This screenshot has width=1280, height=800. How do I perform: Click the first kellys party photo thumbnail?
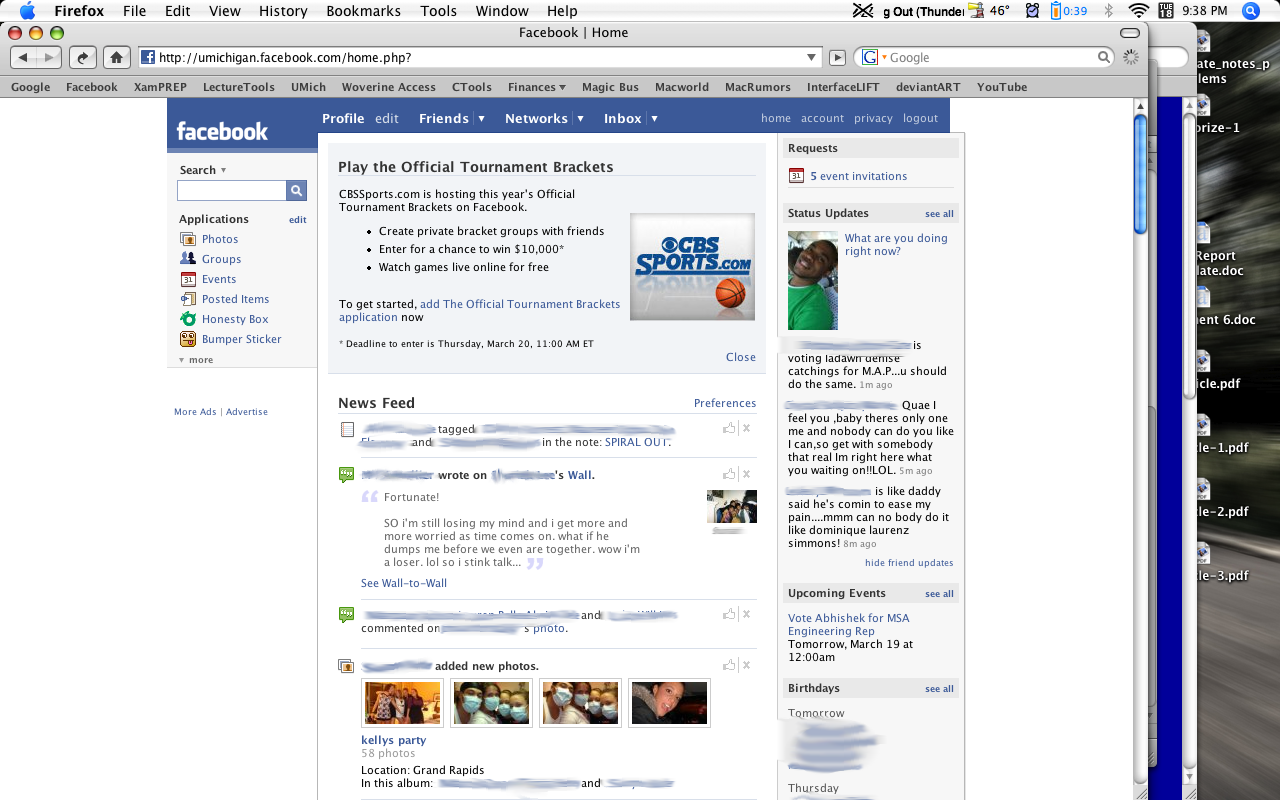point(403,703)
